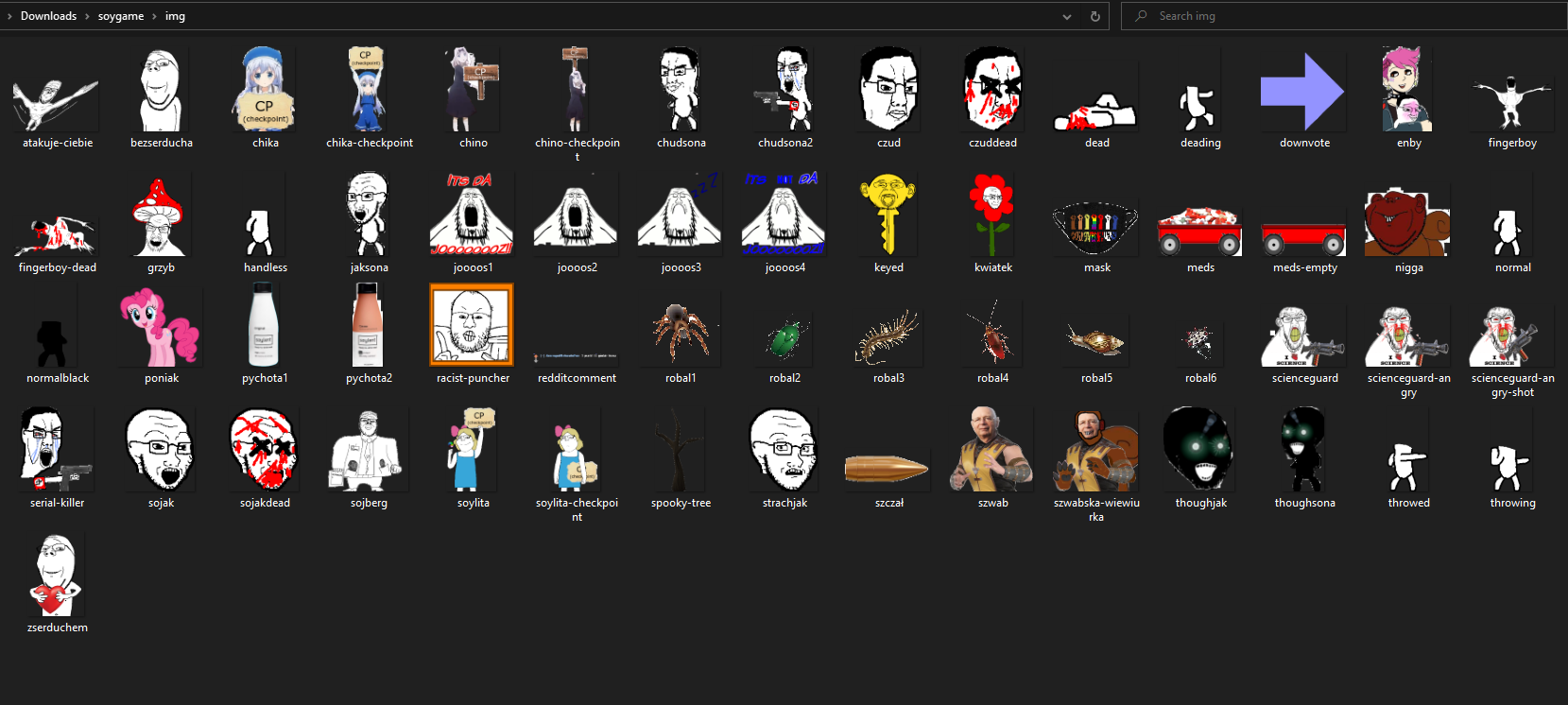The image size is (1568, 705).
Task: Select the czud image thumbnail
Action: [888, 89]
